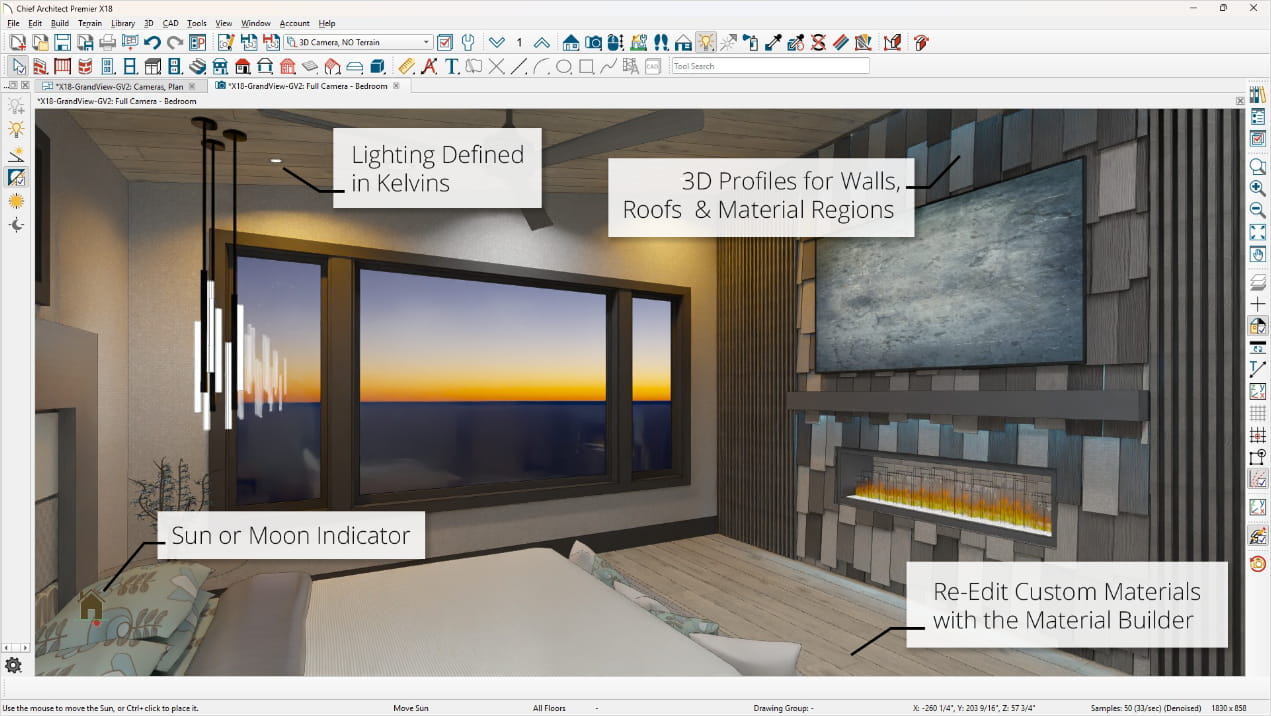Open the File menu
The height and width of the screenshot is (716, 1271).
click(13, 23)
